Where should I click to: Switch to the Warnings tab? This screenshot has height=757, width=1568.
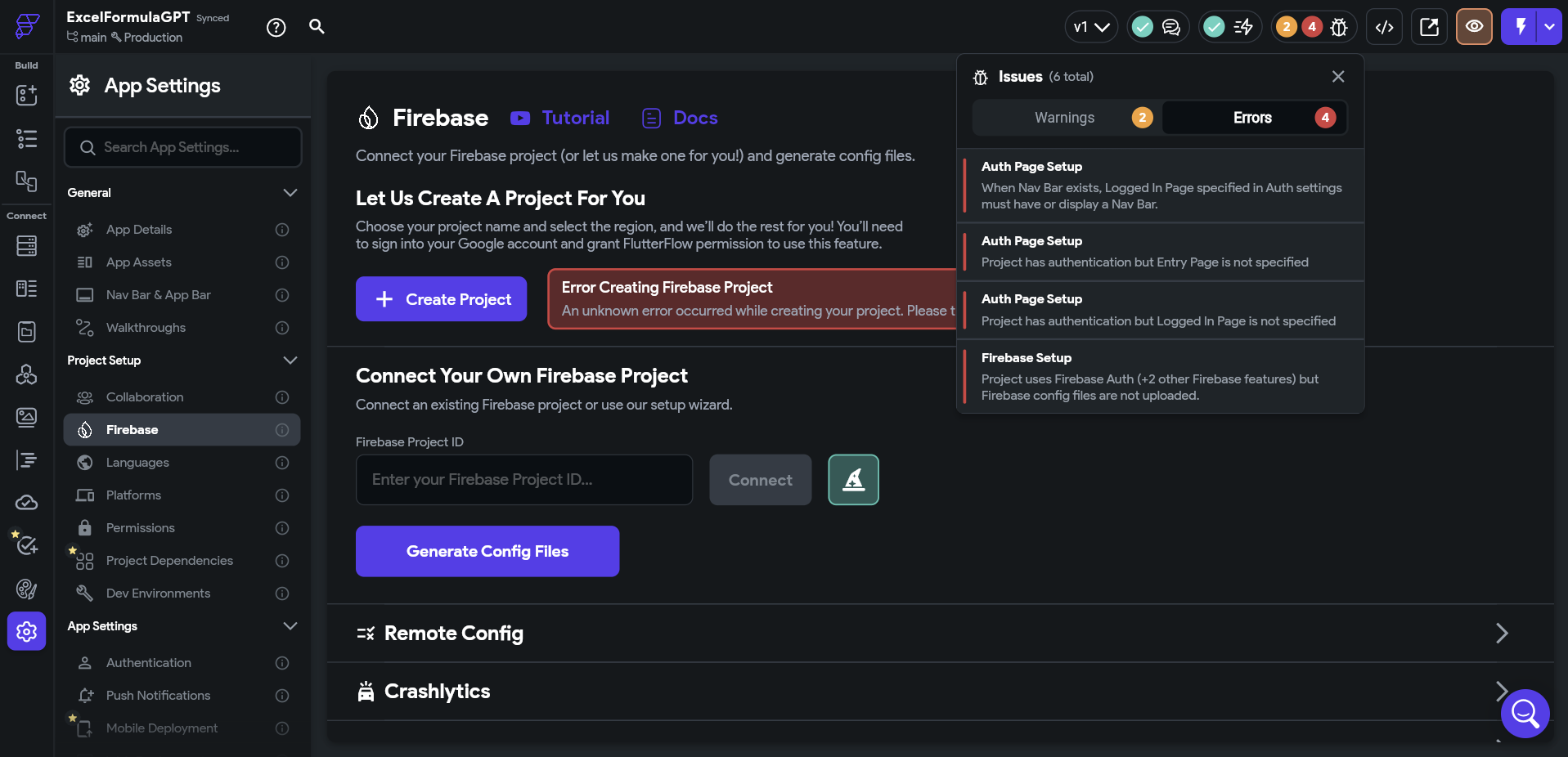[x=1067, y=118]
